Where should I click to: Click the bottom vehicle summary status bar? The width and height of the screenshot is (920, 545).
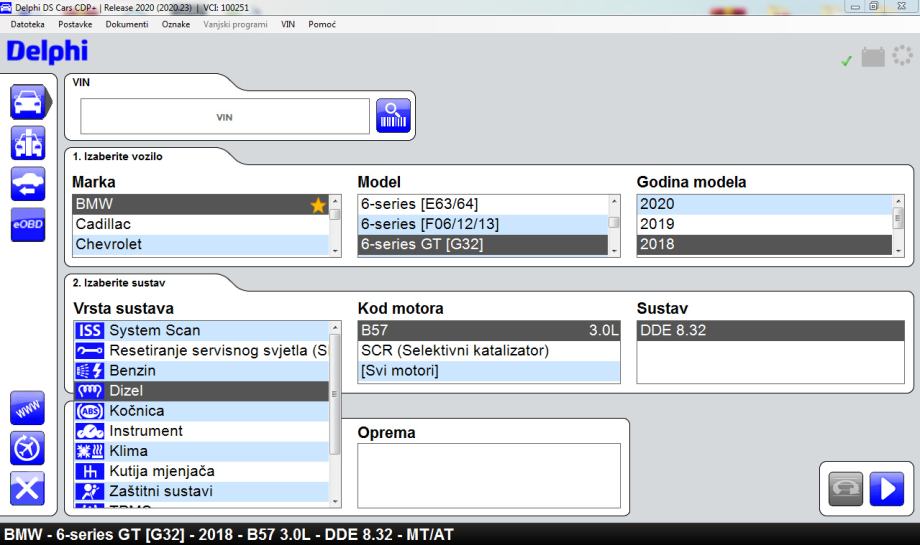pyautogui.click(x=460, y=534)
